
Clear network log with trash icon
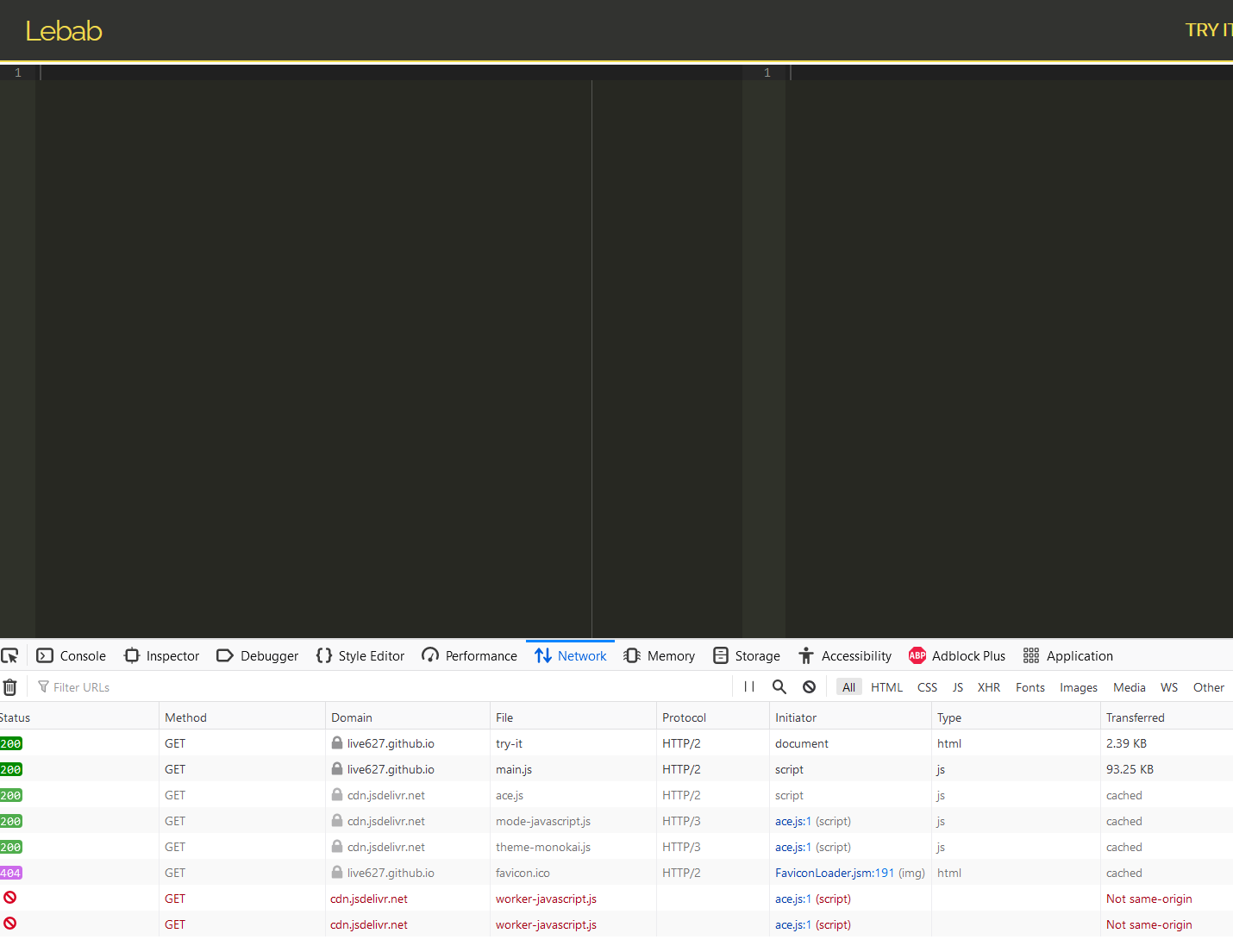[x=9, y=687]
